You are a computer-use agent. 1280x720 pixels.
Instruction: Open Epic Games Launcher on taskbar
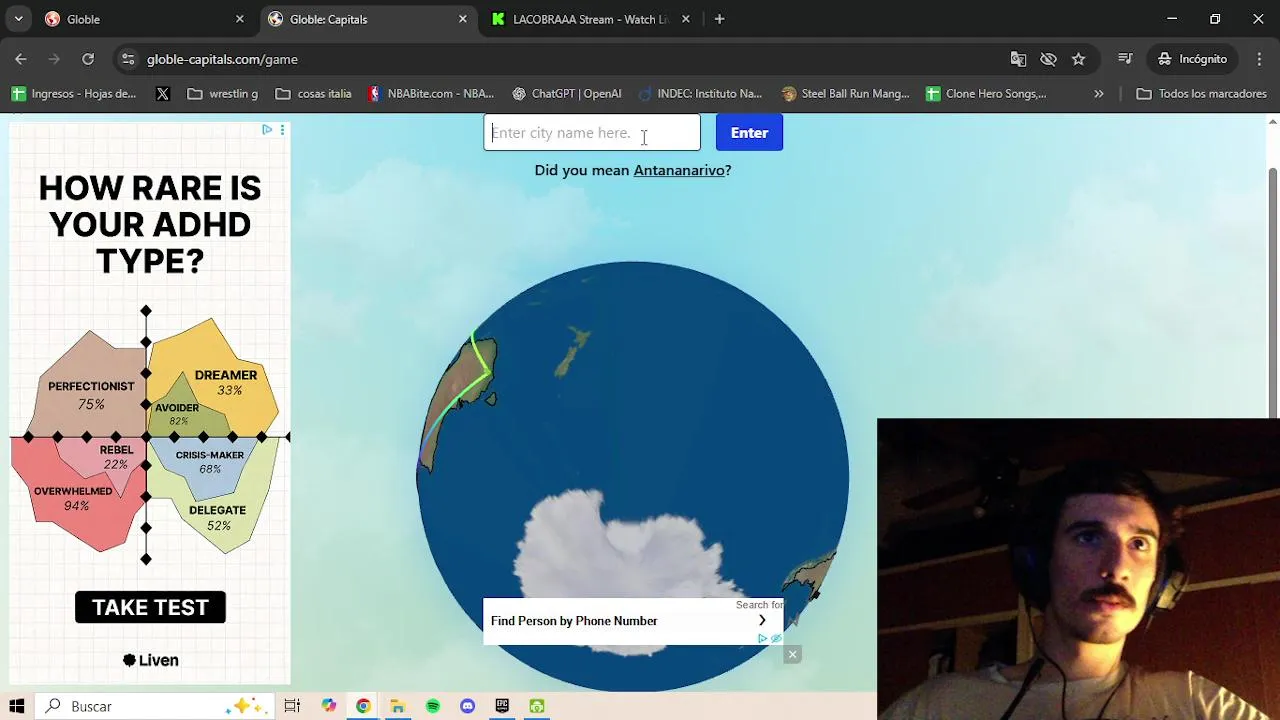[x=502, y=706]
